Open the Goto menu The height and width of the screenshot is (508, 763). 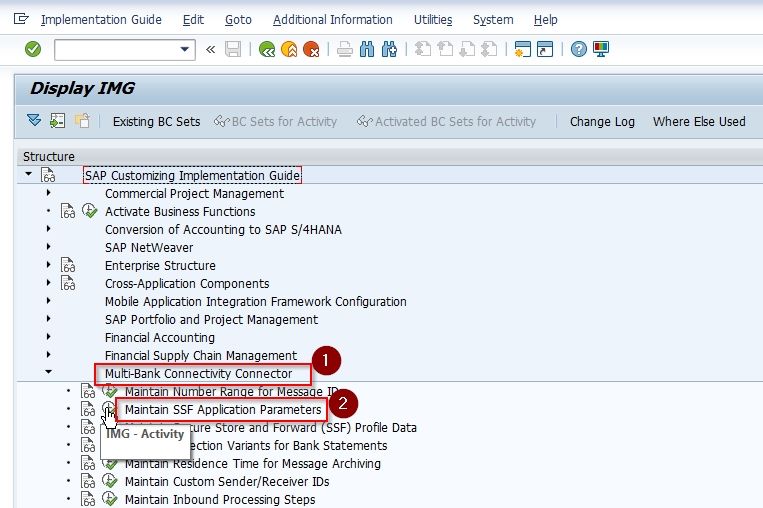click(x=238, y=19)
